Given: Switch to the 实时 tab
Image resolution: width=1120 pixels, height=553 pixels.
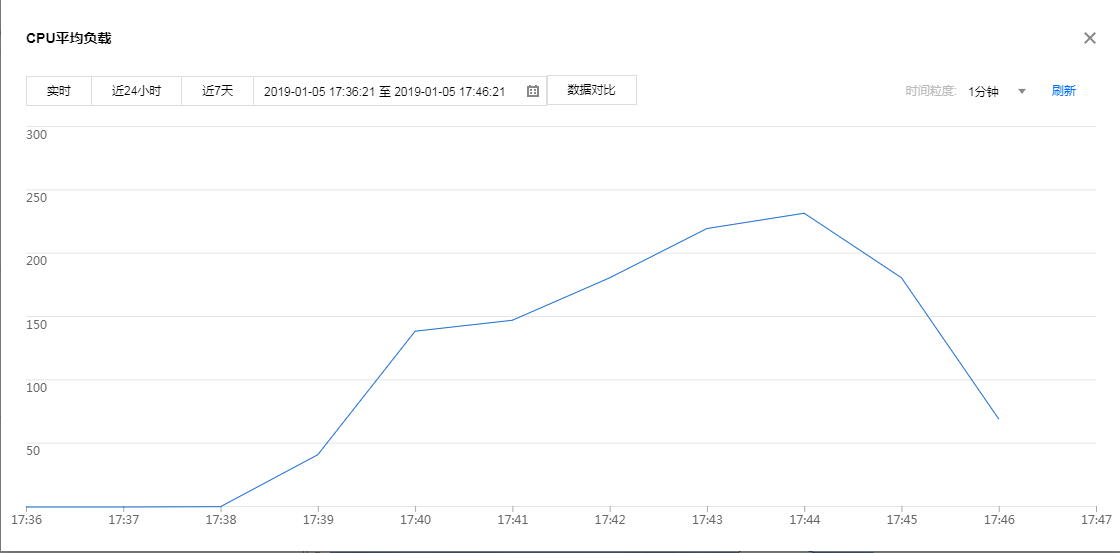Looking at the screenshot, I should tap(59, 91).
